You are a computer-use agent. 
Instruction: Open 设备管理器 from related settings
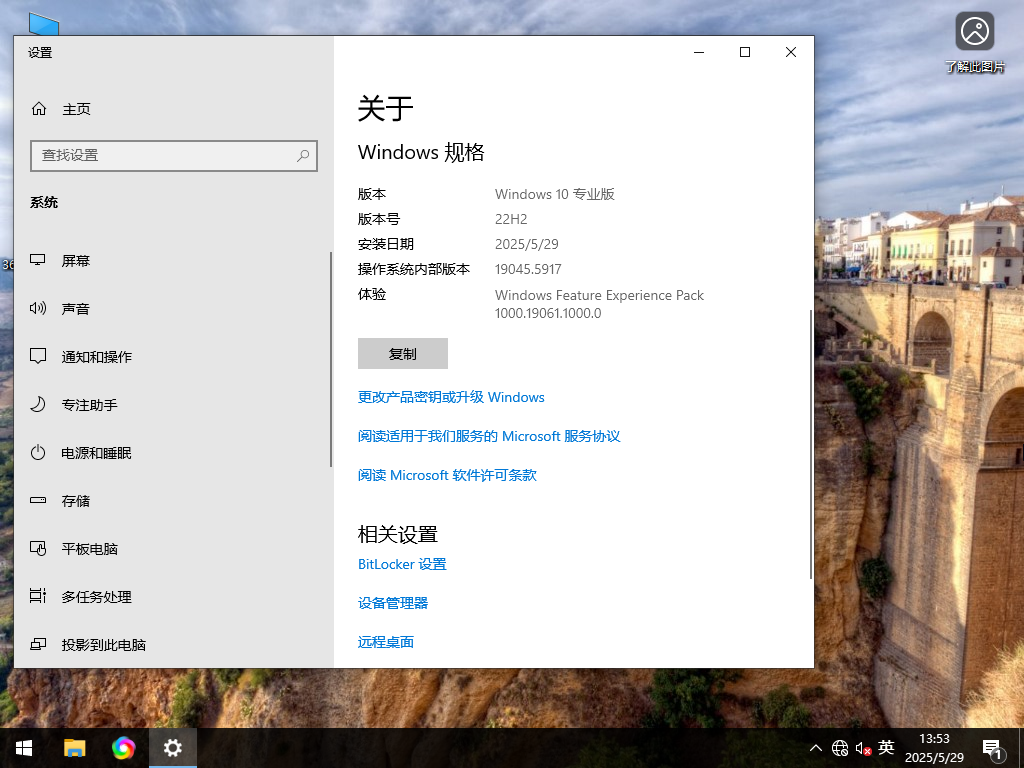[x=392, y=602]
